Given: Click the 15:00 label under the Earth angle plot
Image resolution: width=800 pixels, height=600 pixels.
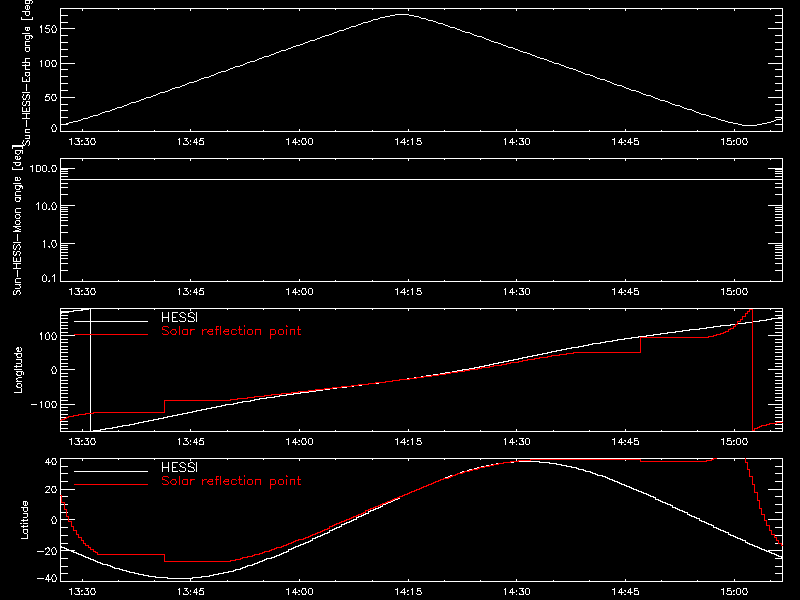Looking at the screenshot, I should 734,141.
